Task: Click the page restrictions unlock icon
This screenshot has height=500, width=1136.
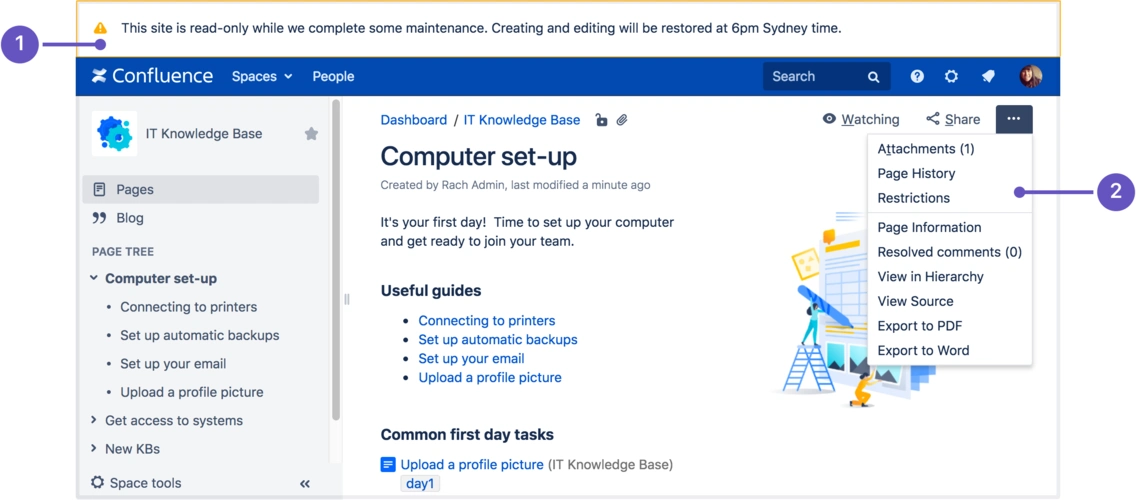Action: 601,120
